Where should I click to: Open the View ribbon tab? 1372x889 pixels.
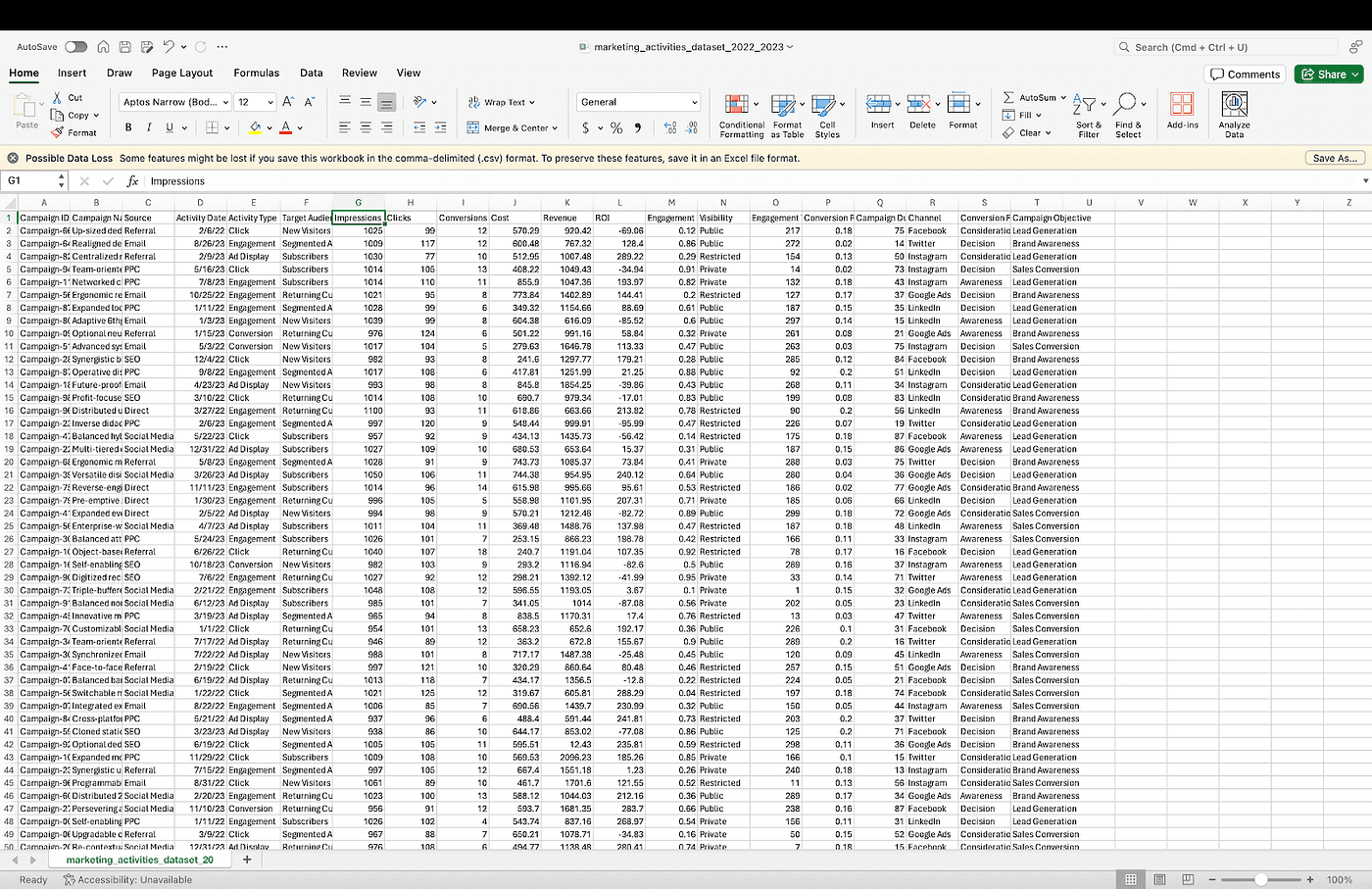(x=409, y=73)
